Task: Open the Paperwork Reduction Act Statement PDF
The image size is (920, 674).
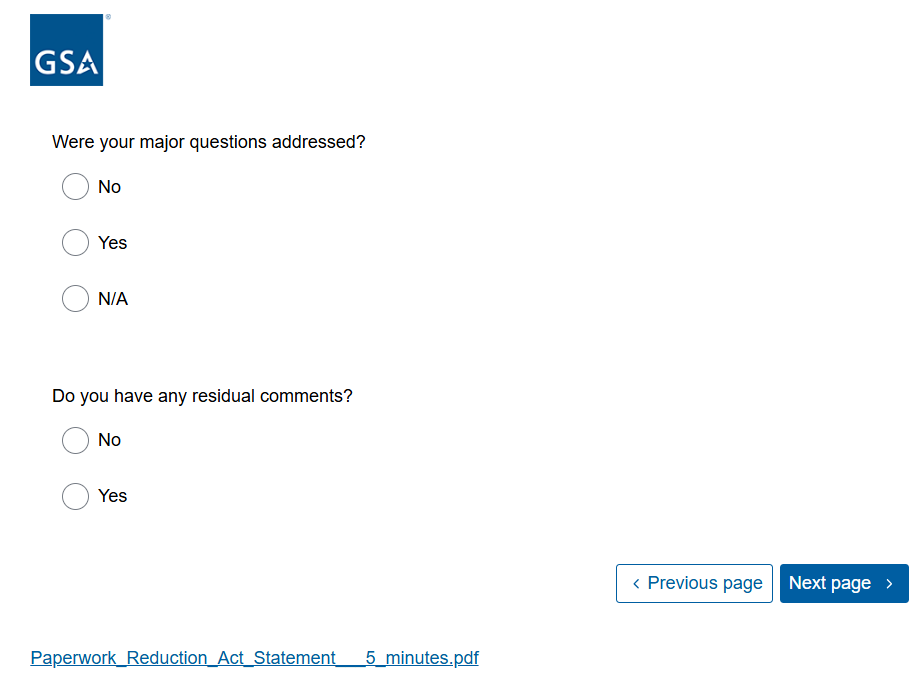Action: click(x=255, y=658)
